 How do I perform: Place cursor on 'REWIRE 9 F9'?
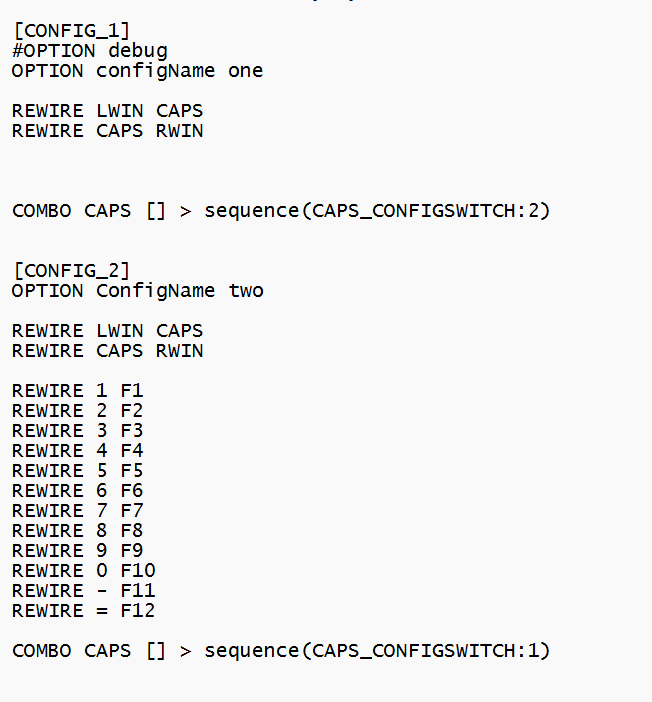[x=77, y=550]
